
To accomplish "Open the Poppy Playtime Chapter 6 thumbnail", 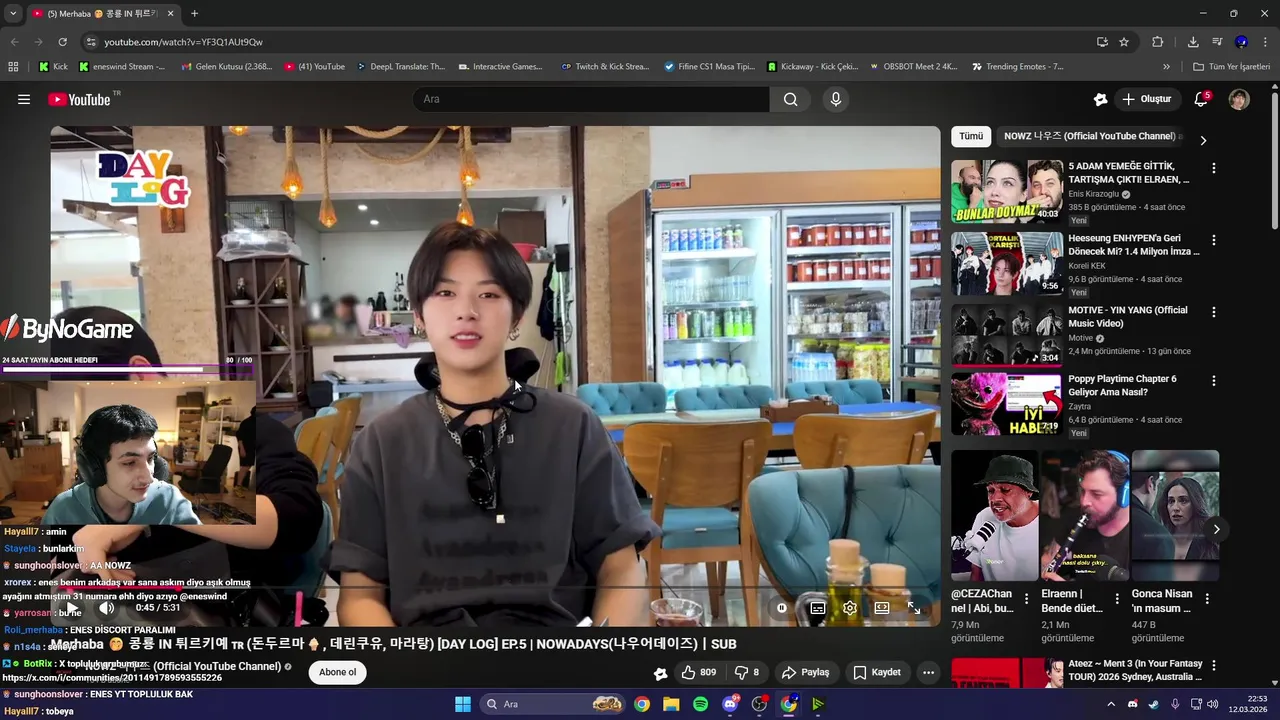I will pyautogui.click(x=1007, y=404).
